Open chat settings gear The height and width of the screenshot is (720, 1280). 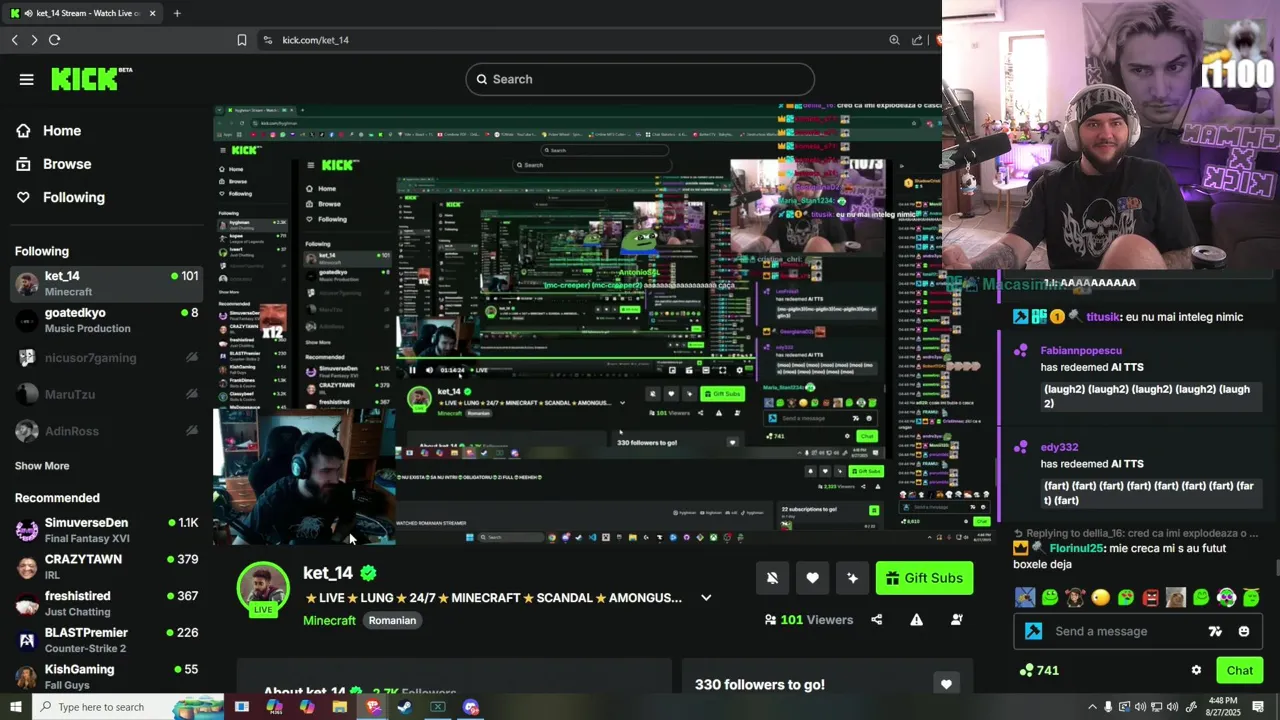tap(1196, 670)
